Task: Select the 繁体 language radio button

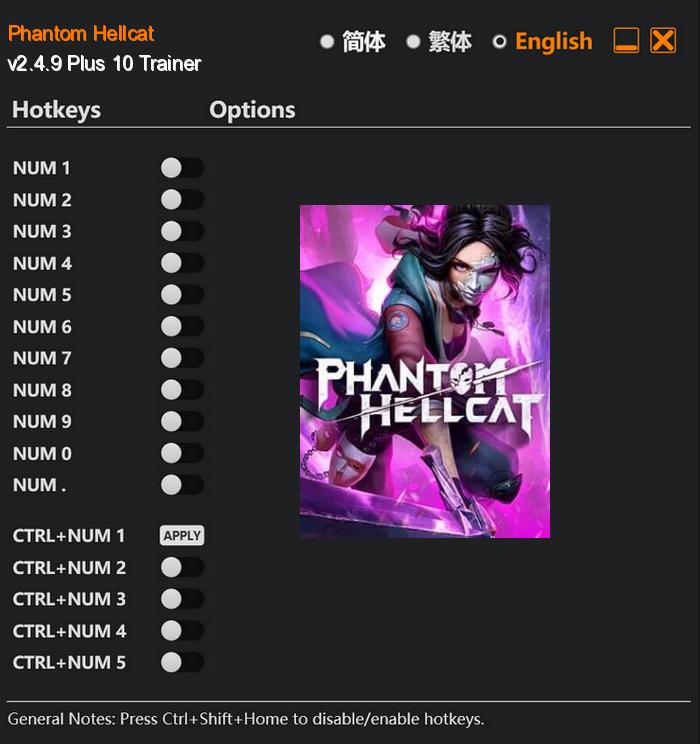Action: pos(413,42)
